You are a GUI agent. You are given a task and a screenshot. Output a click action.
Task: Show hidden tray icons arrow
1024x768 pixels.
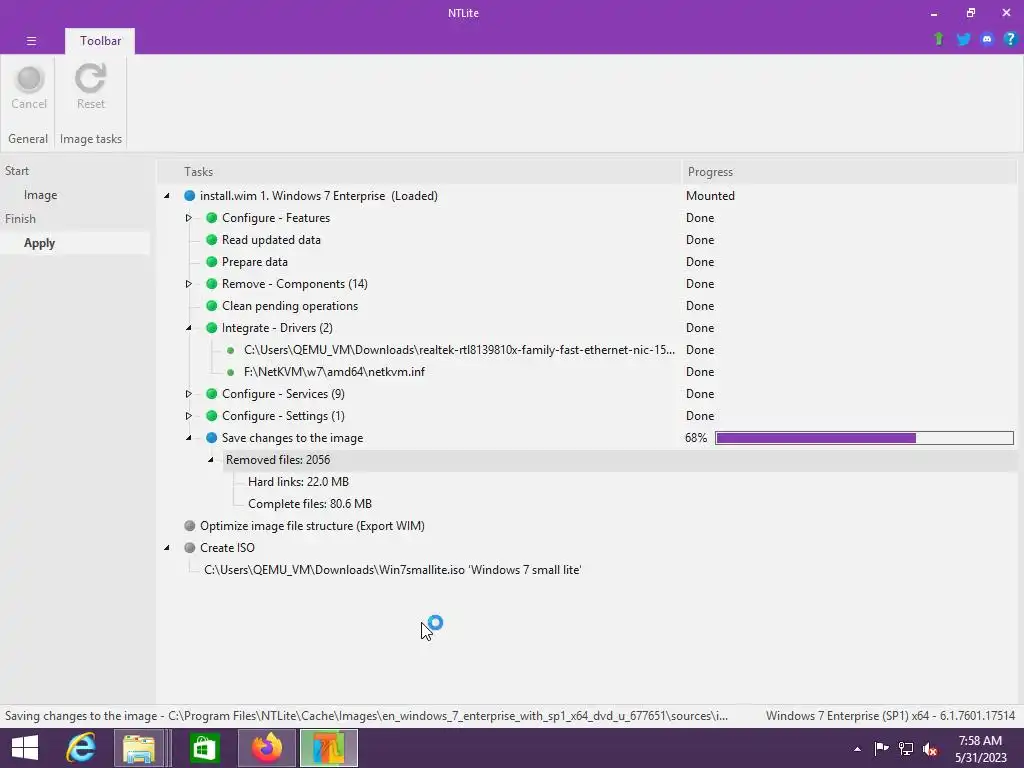click(x=857, y=749)
